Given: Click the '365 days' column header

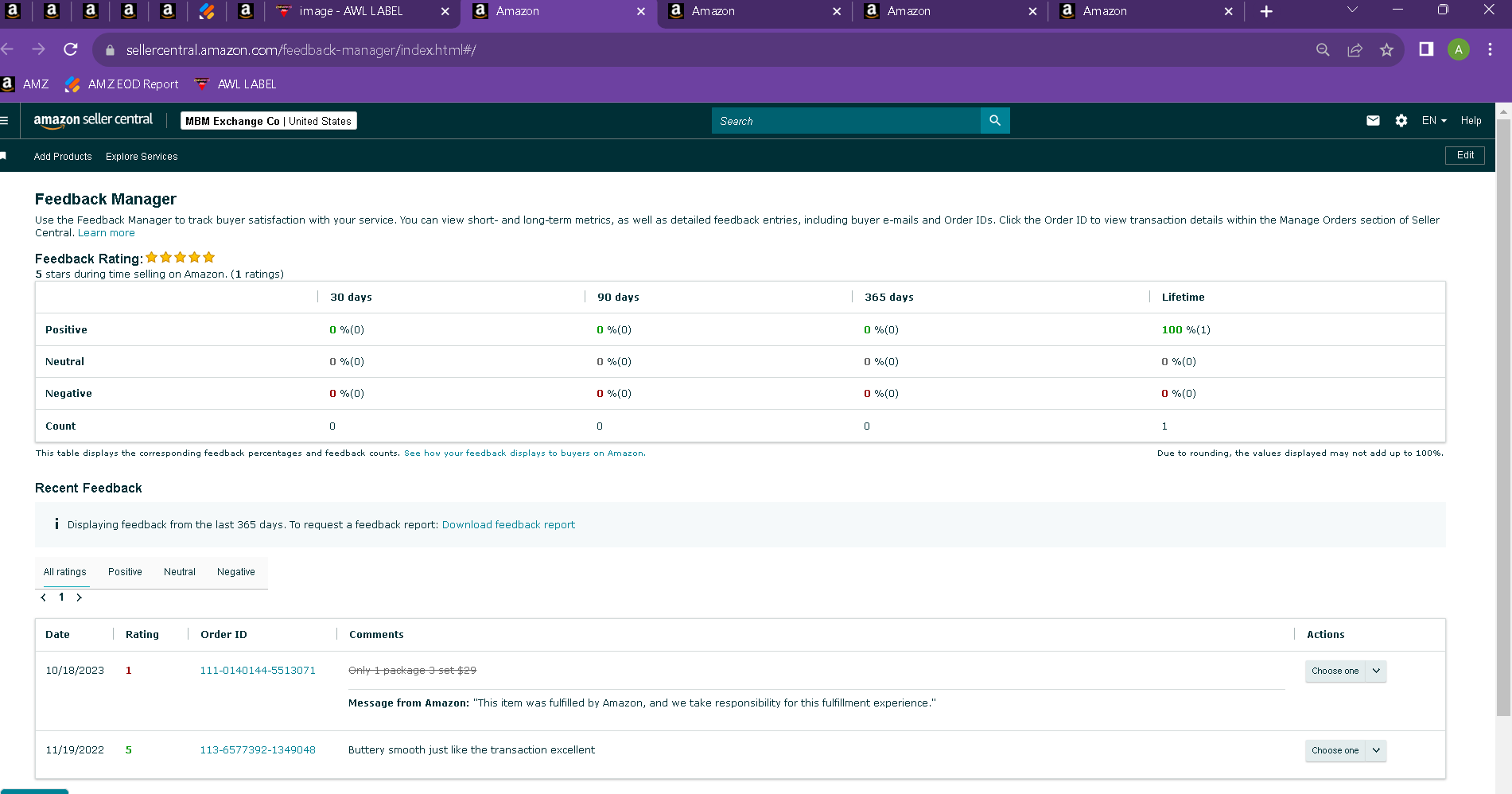Looking at the screenshot, I should pyautogui.click(x=889, y=298).
